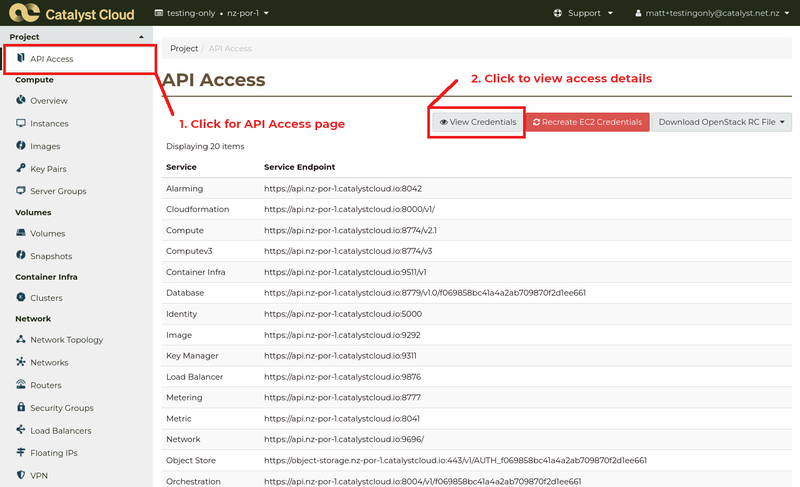The width and height of the screenshot is (800, 487).
Task: Open the Routers sidebar link
Action: point(45,385)
